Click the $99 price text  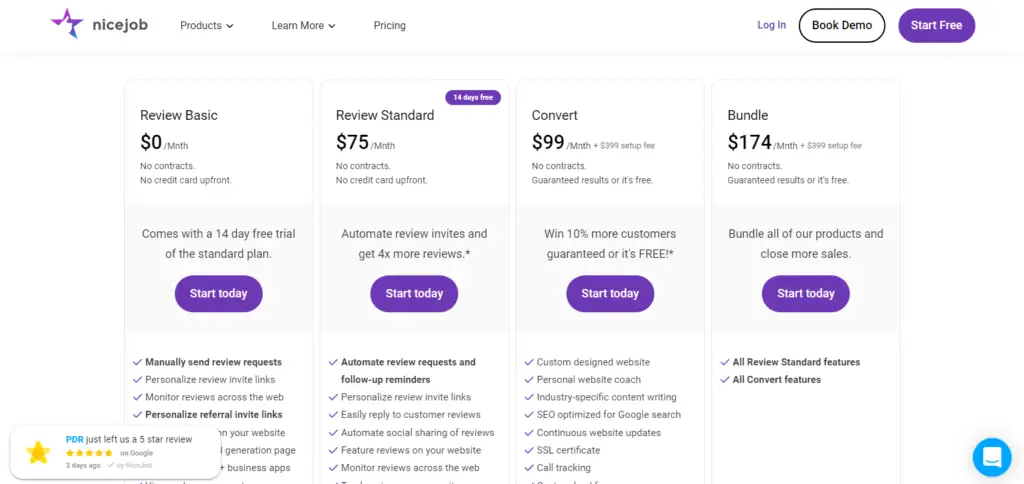click(549, 142)
